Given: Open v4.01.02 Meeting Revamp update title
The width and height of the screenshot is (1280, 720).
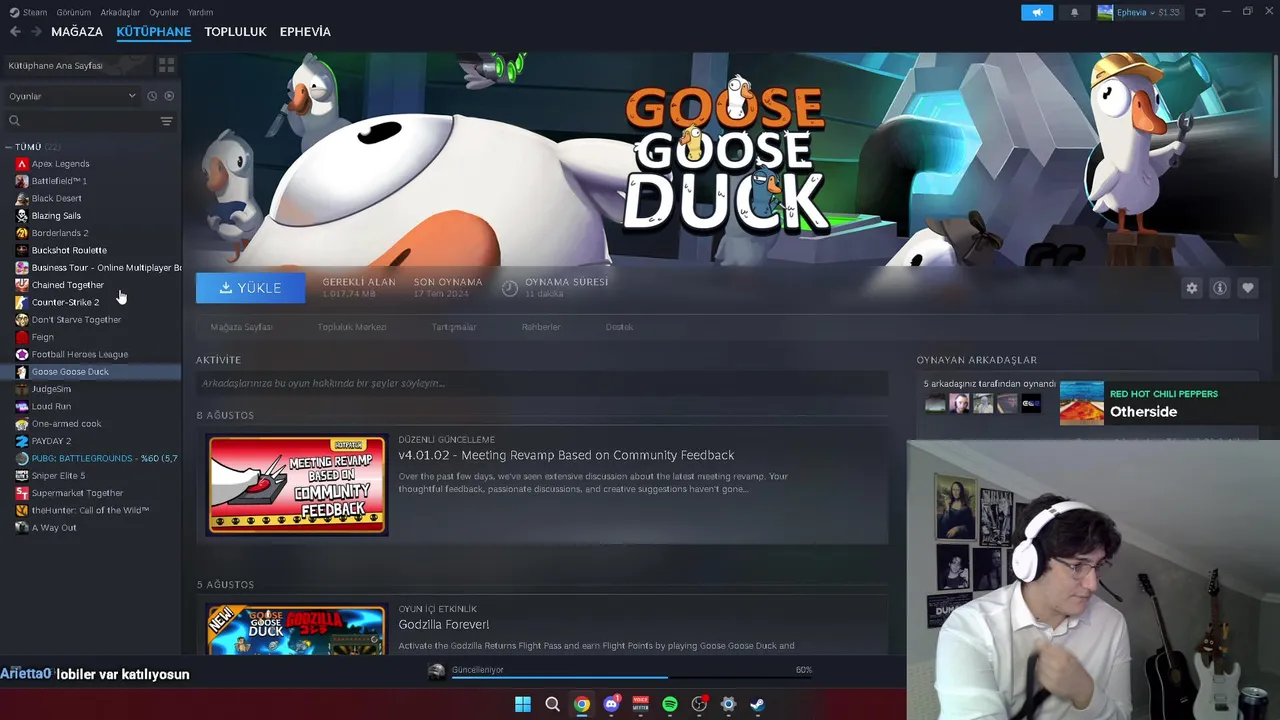Looking at the screenshot, I should click(x=566, y=455).
